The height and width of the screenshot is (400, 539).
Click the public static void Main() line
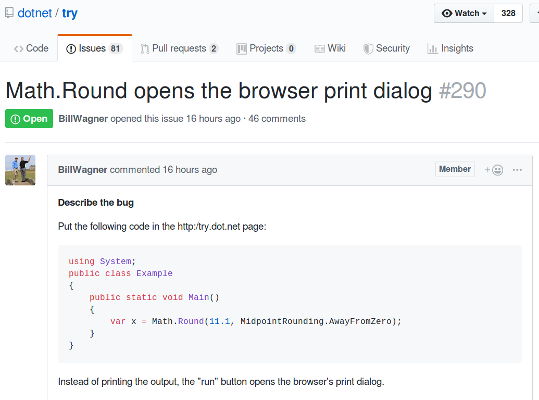pyautogui.click(x=154, y=297)
